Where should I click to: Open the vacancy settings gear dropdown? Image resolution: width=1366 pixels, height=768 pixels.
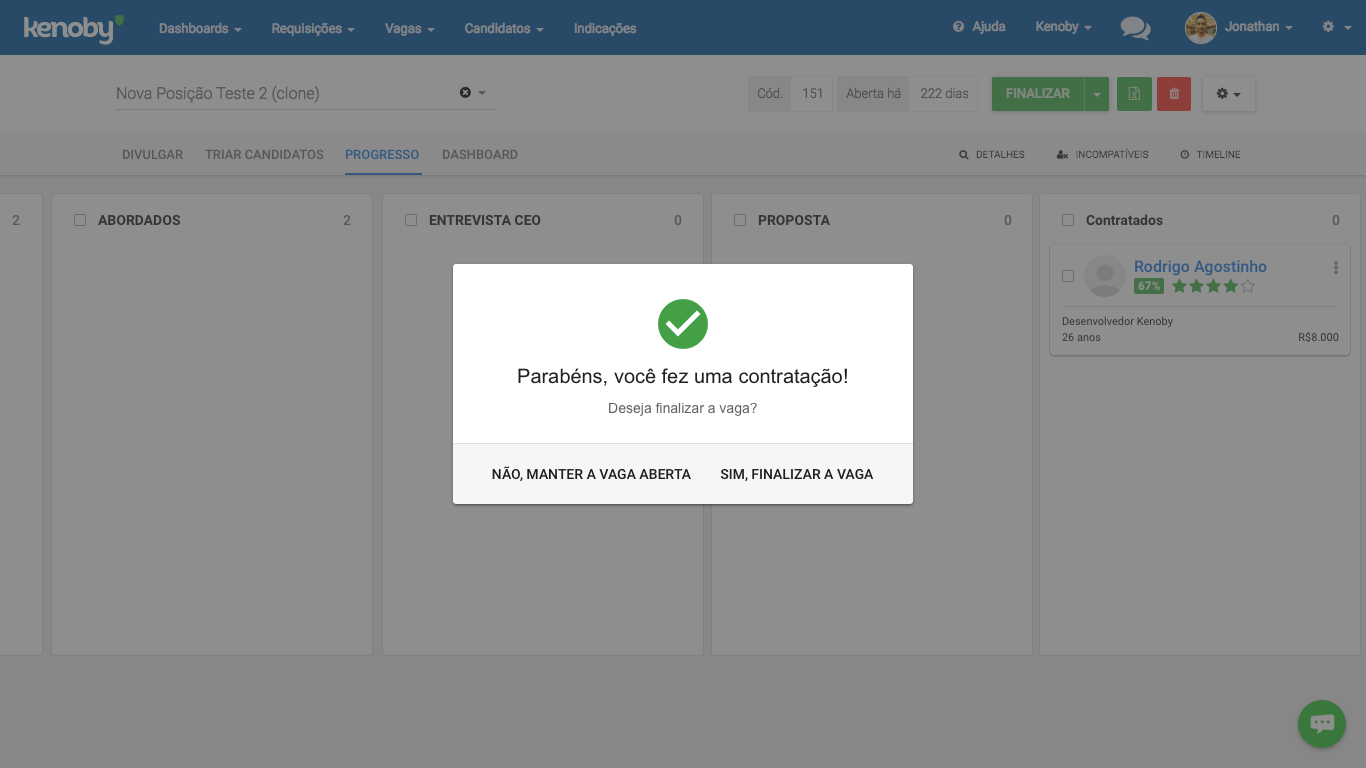(x=1228, y=94)
